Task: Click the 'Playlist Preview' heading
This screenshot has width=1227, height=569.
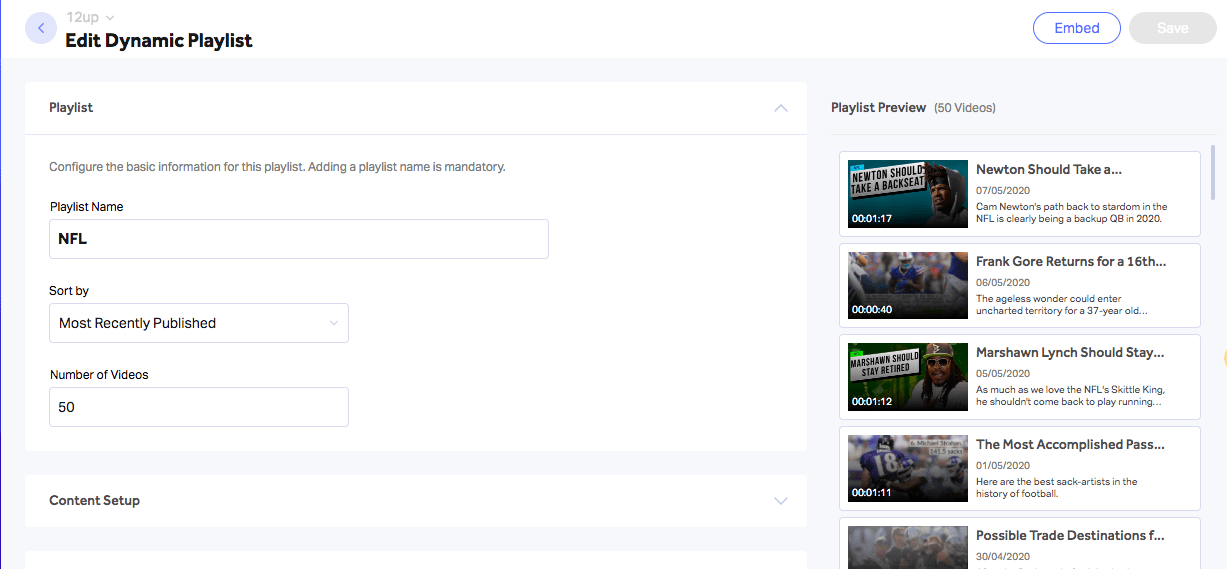Action: (x=879, y=107)
